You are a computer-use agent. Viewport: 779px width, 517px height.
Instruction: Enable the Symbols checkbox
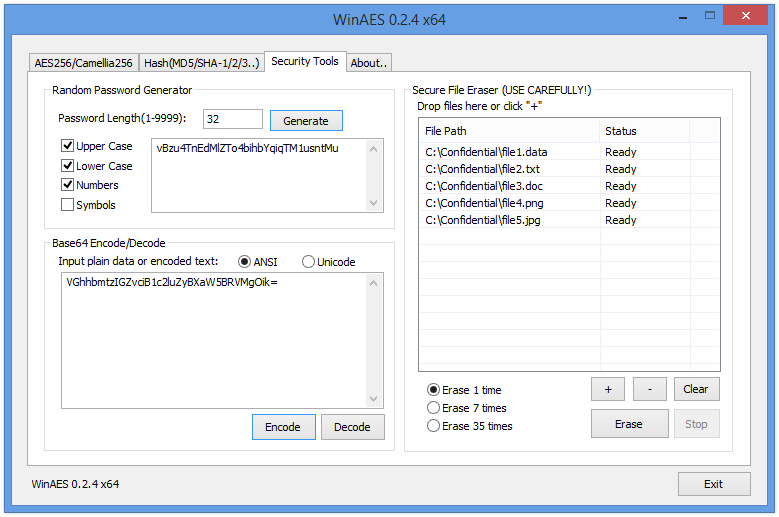67,205
